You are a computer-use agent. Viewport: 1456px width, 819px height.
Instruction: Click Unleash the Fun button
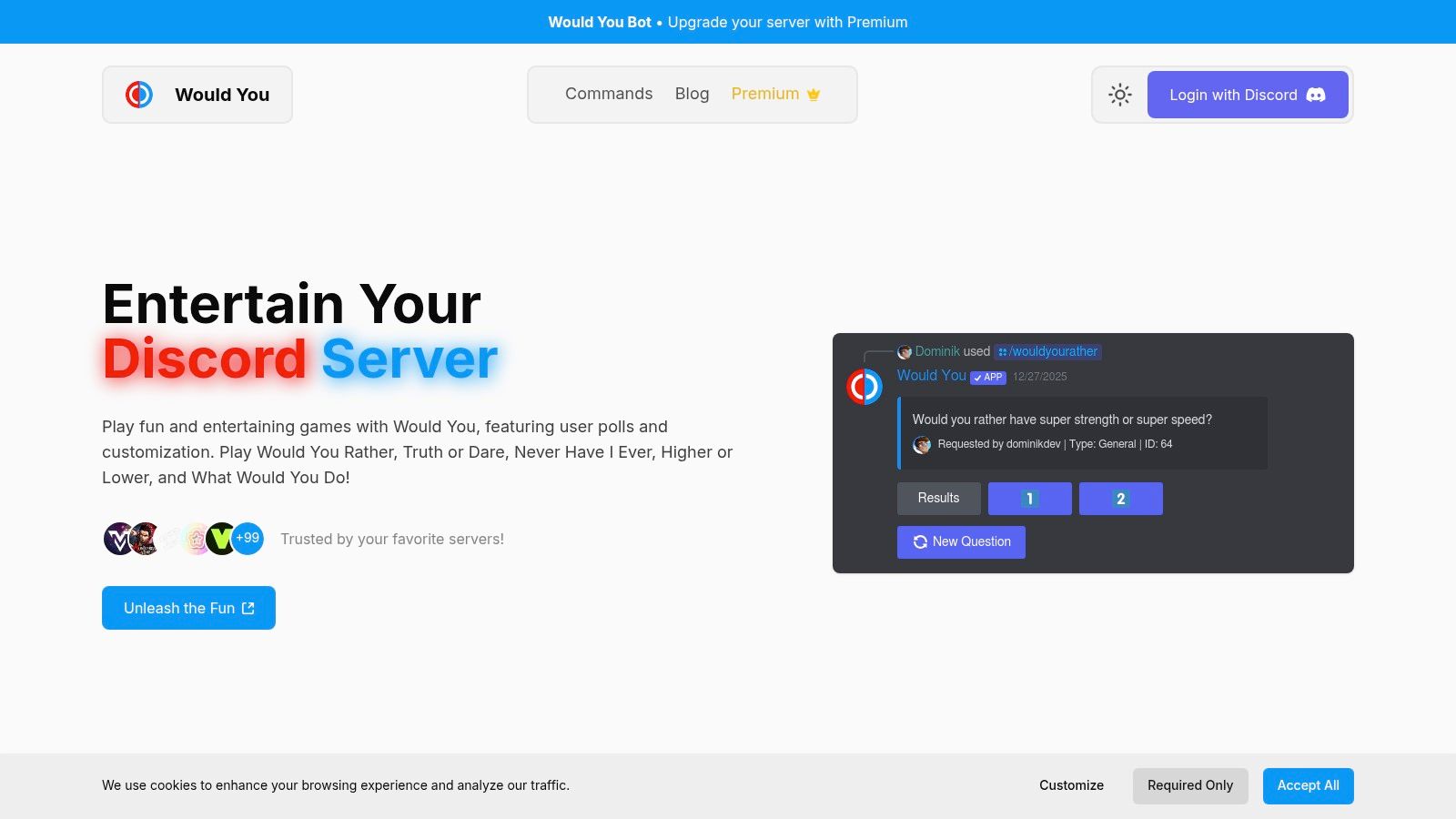pyautogui.click(x=188, y=608)
